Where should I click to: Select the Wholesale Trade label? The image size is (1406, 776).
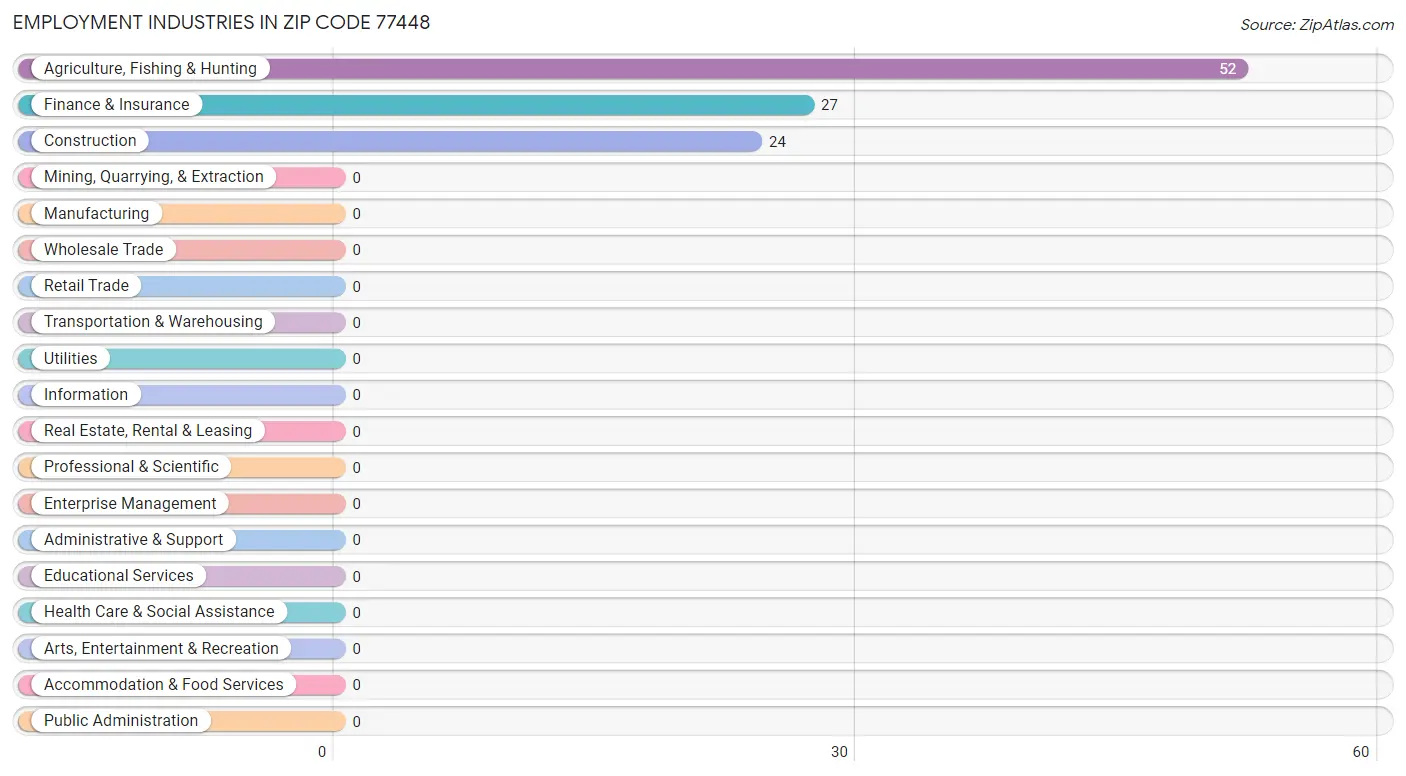pos(103,250)
